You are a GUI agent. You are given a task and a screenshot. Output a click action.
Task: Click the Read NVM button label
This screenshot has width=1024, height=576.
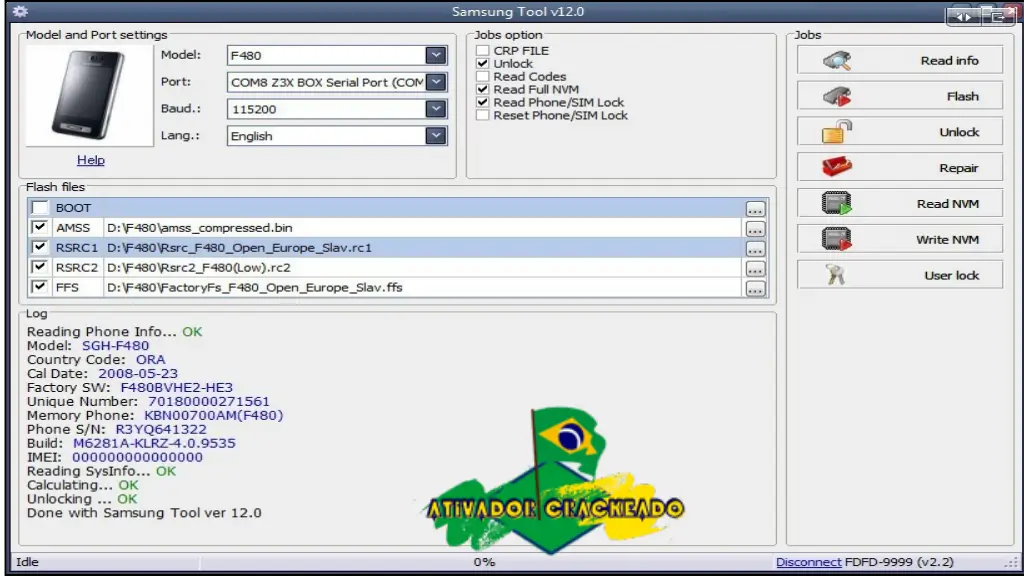[x=948, y=204]
